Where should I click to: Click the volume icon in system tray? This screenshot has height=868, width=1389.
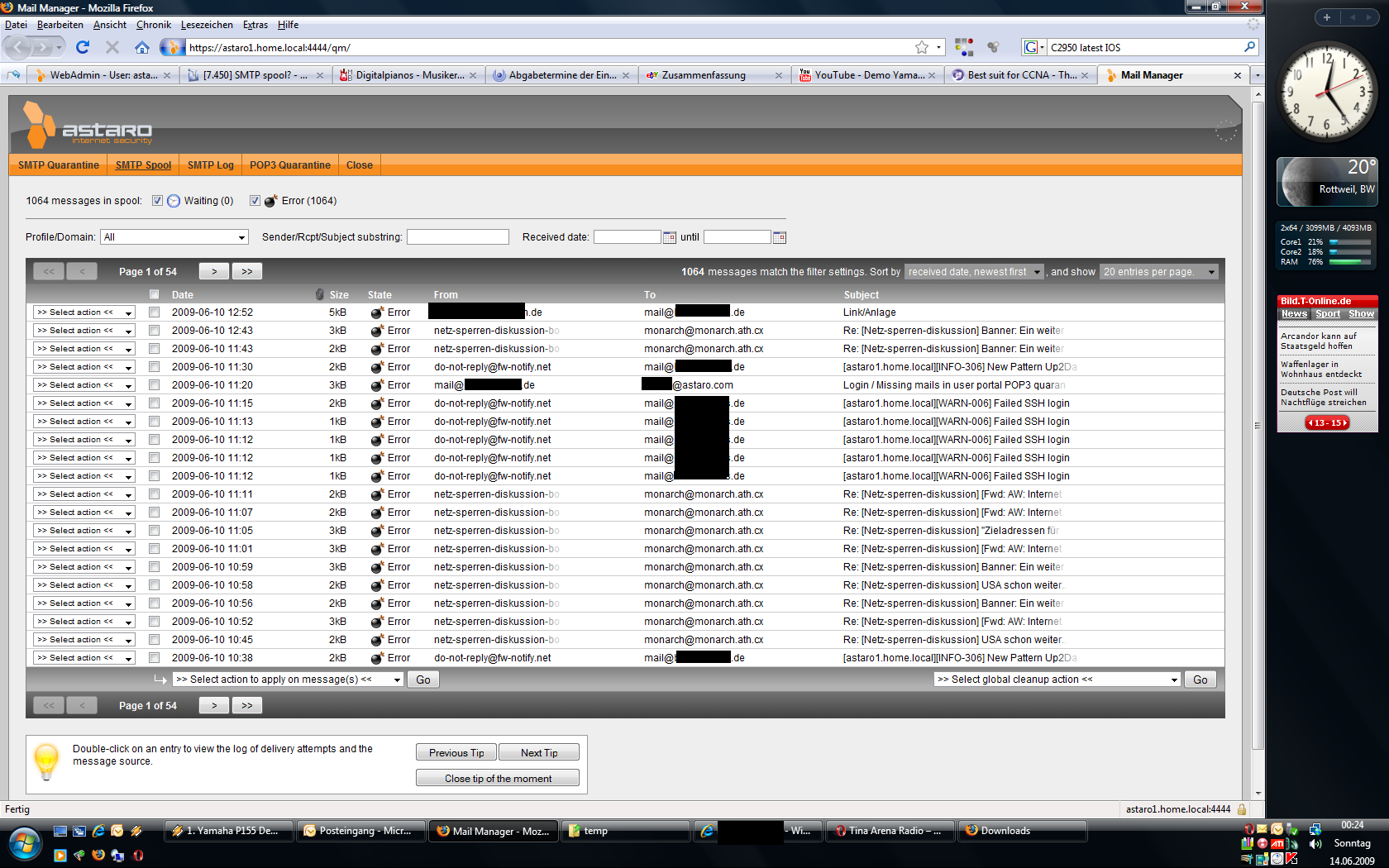1315,844
